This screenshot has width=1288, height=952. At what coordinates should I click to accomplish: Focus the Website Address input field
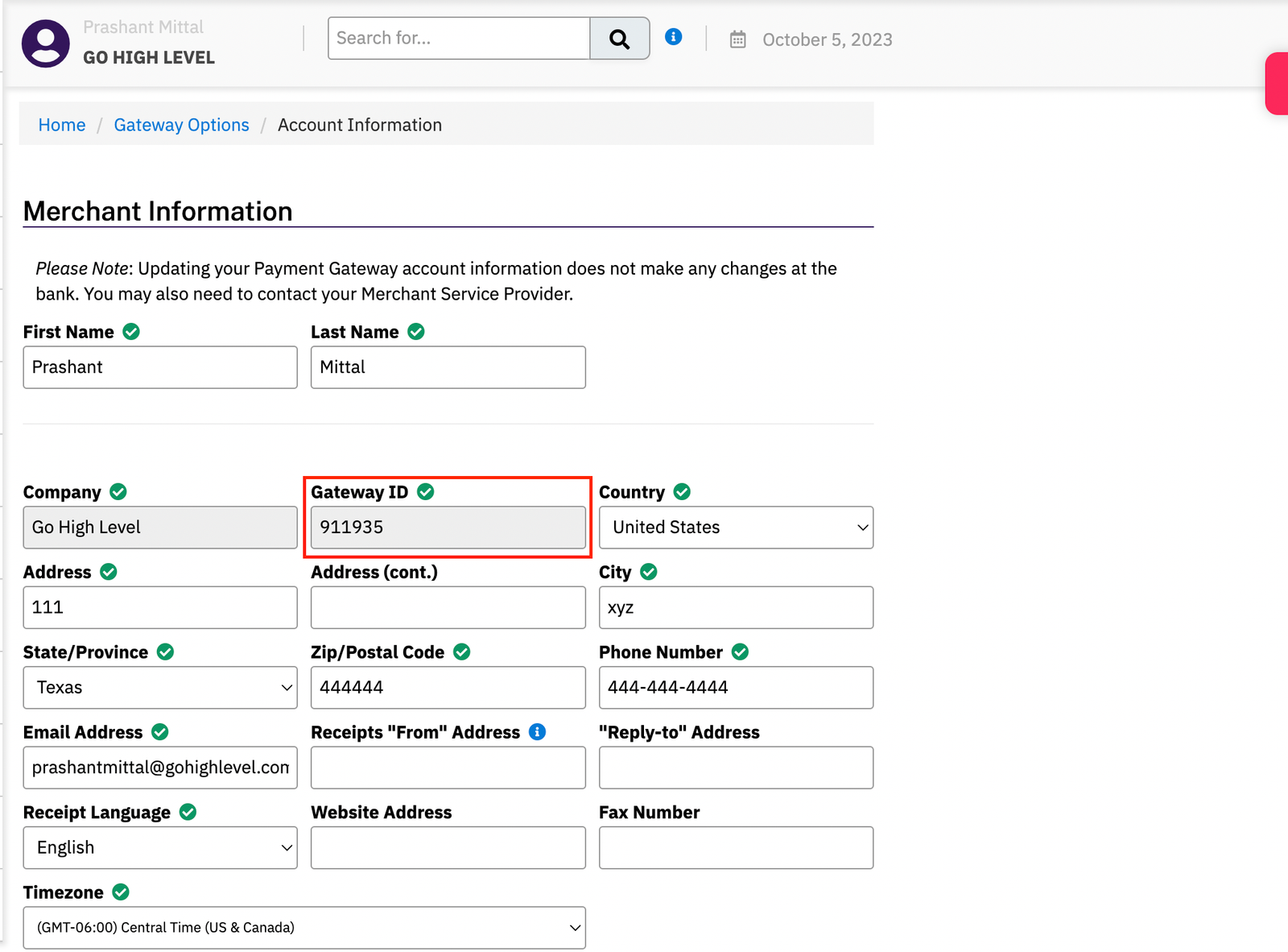point(448,847)
